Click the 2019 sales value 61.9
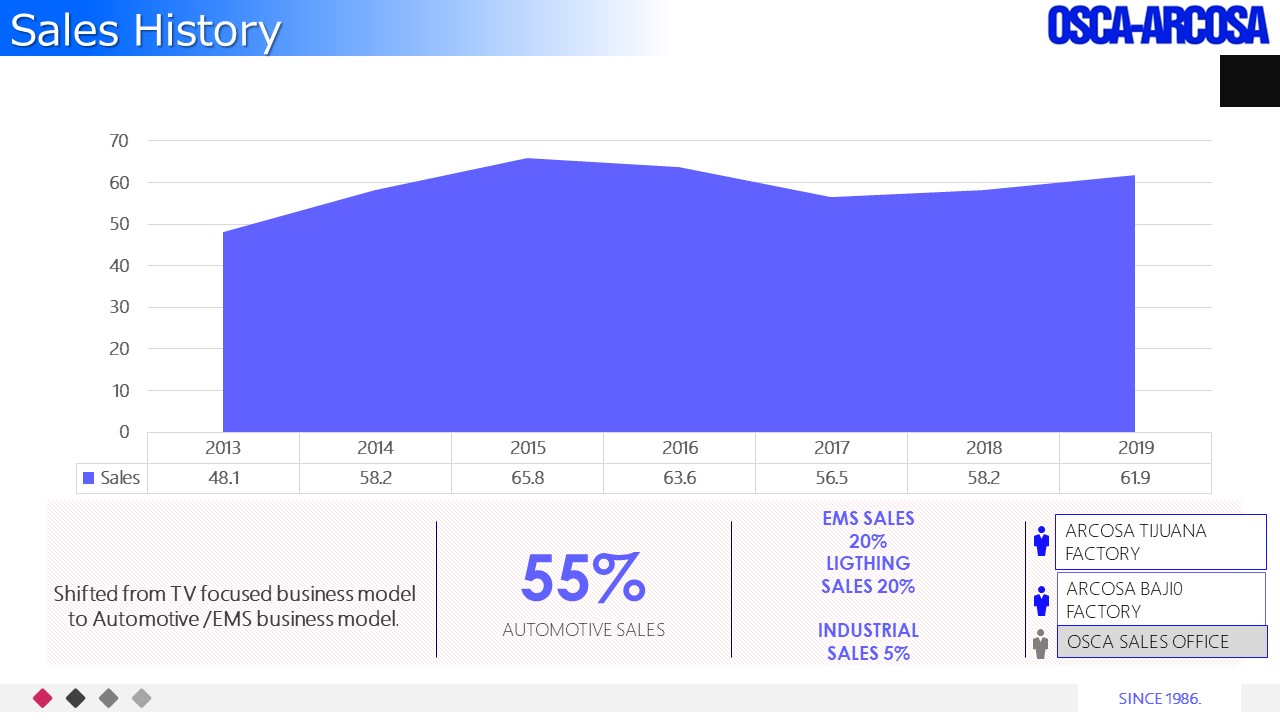Image resolution: width=1280 pixels, height=720 pixels. pos(1135,478)
